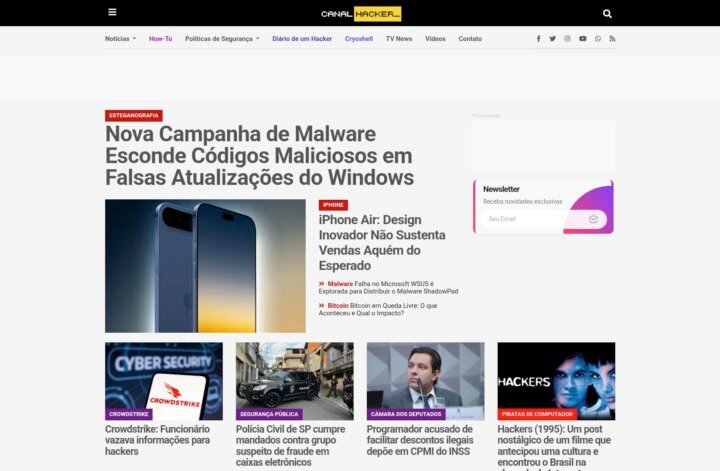This screenshot has width=720, height=471.
Task: Expand the Notícias dropdown menu
Action: (x=120, y=39)
